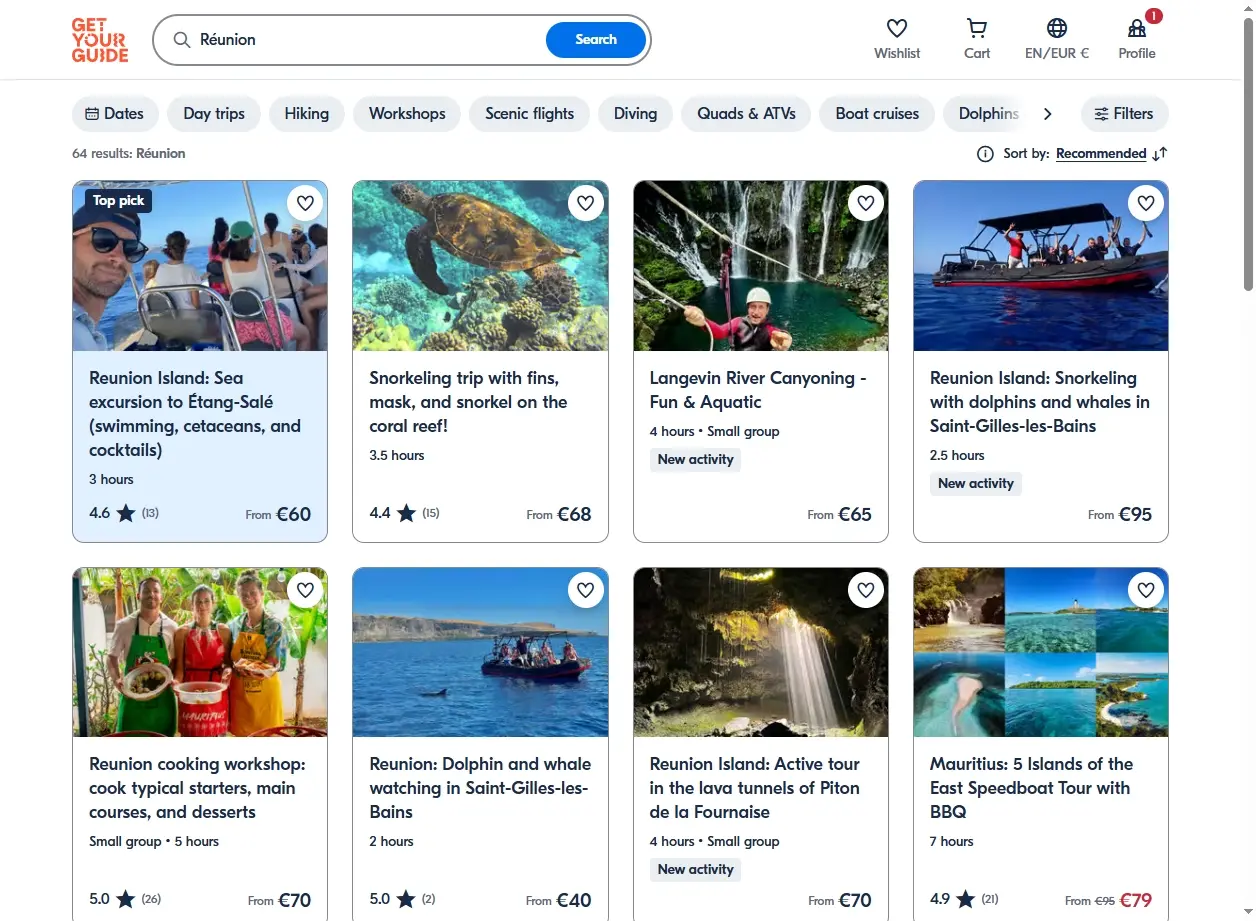Wishlist the Langevin River Canyoning card
This screenshot has height=921, width=1256.
click(866, 203)
